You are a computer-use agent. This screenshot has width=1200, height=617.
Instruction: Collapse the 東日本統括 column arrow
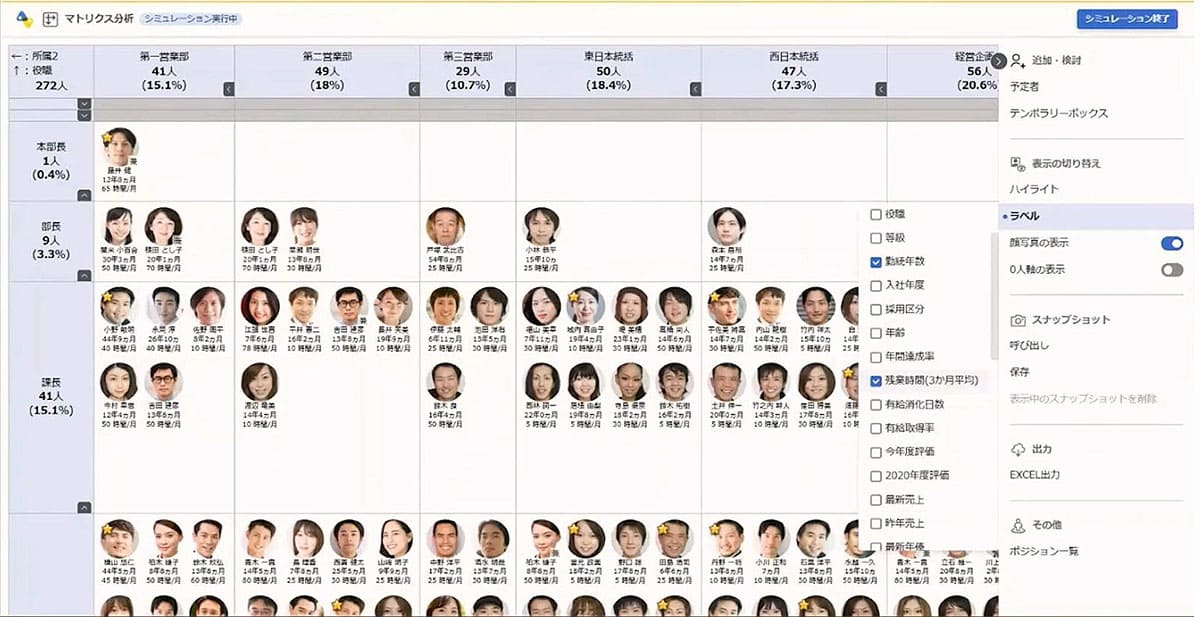click(694, 89)
